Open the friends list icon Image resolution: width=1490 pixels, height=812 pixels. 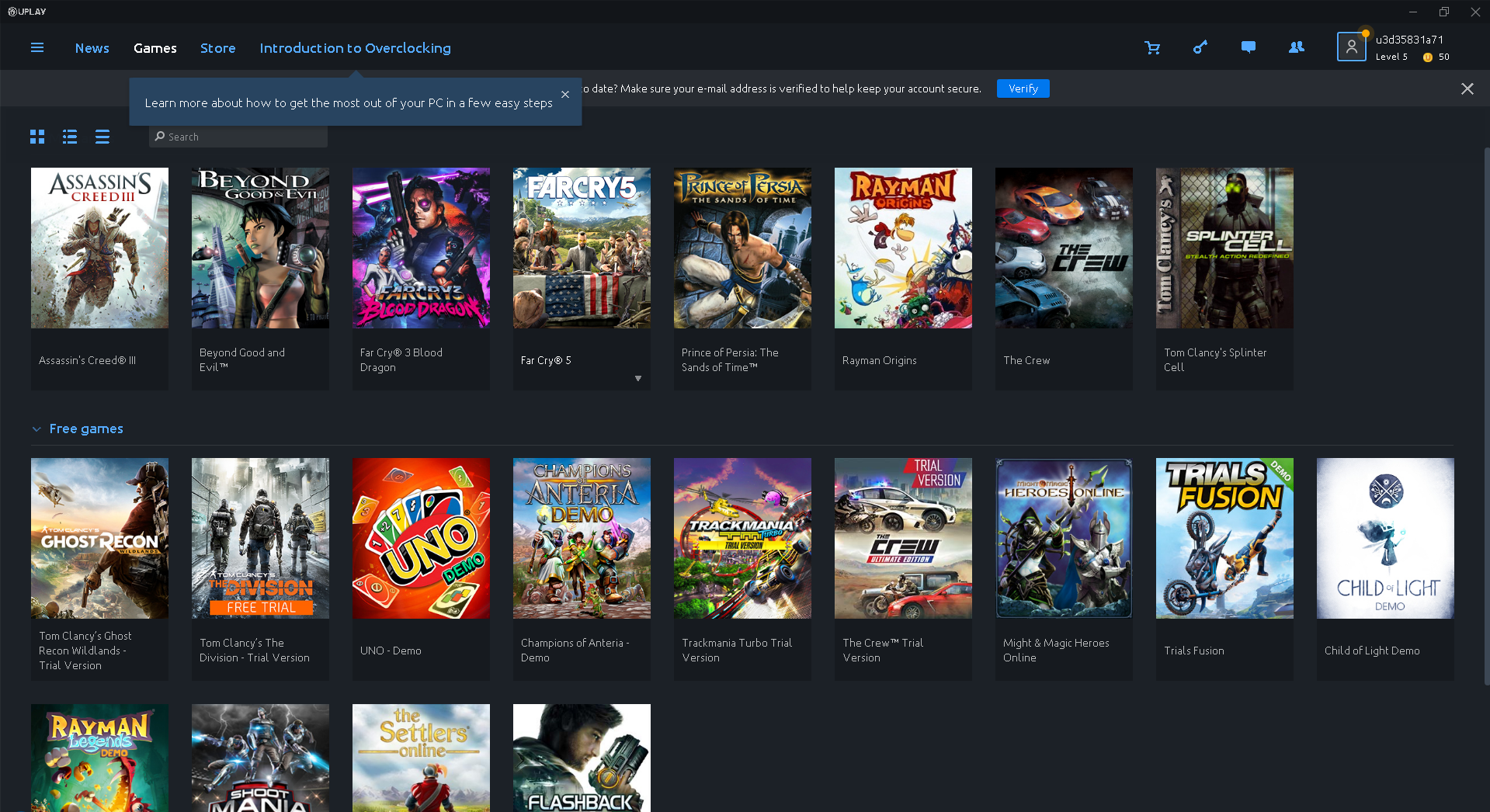pos(1297,47)
